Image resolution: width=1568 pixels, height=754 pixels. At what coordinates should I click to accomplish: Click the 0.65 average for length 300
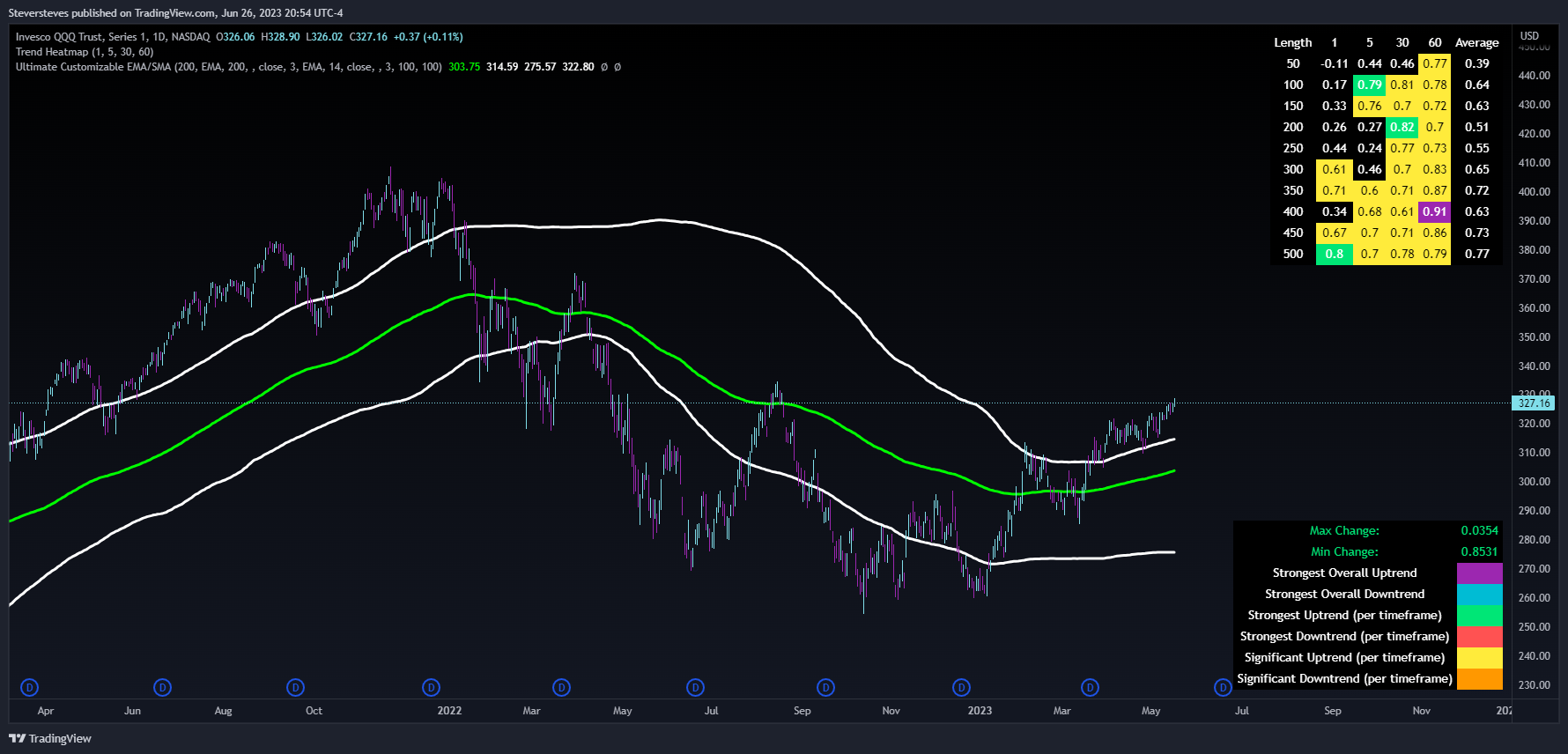pos(1477,169)
